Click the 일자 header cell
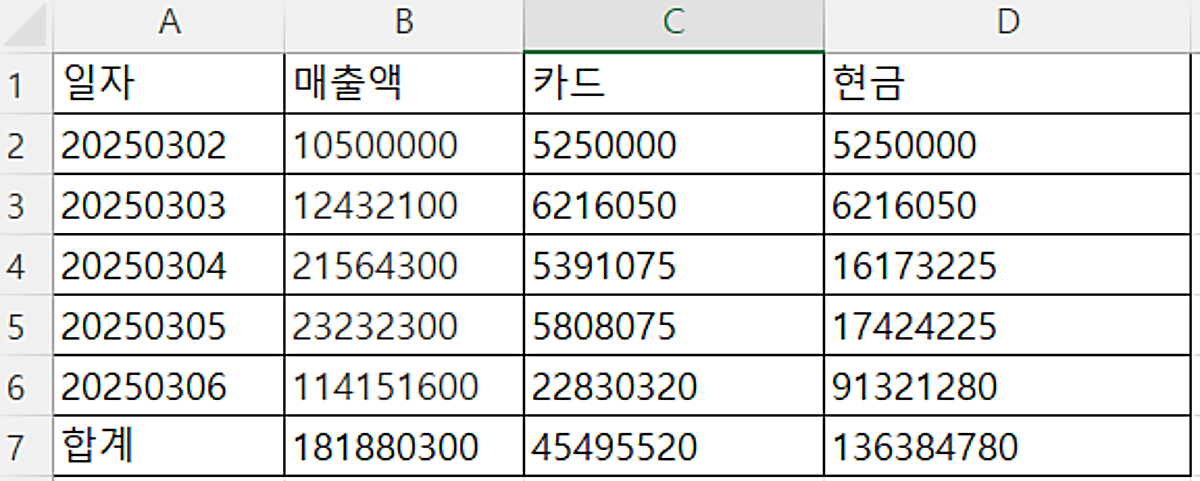The height and width of the screenshot is (481, 1200). click(x=169, y=83)
